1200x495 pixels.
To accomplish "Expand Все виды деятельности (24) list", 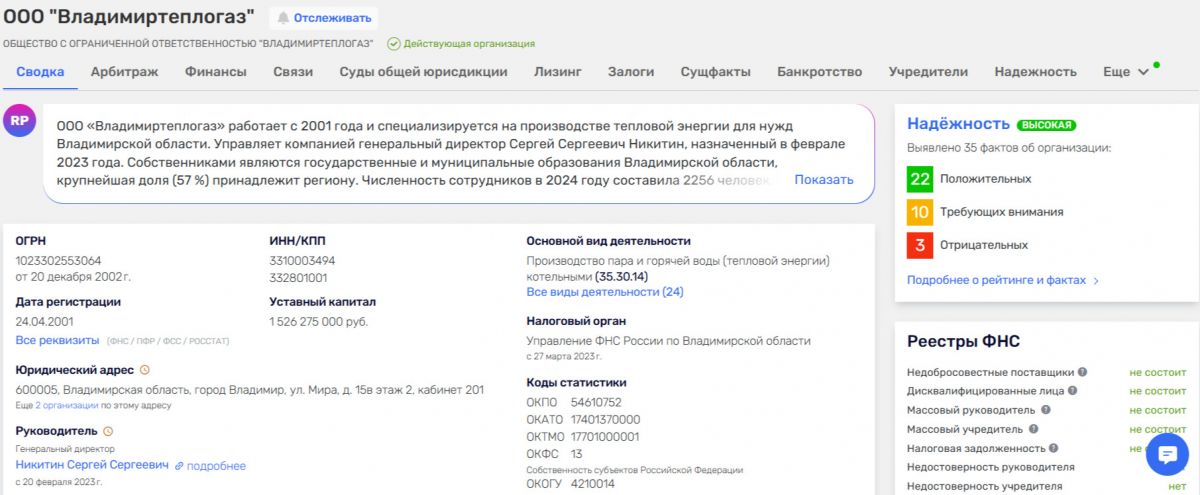I will (604, 292).
